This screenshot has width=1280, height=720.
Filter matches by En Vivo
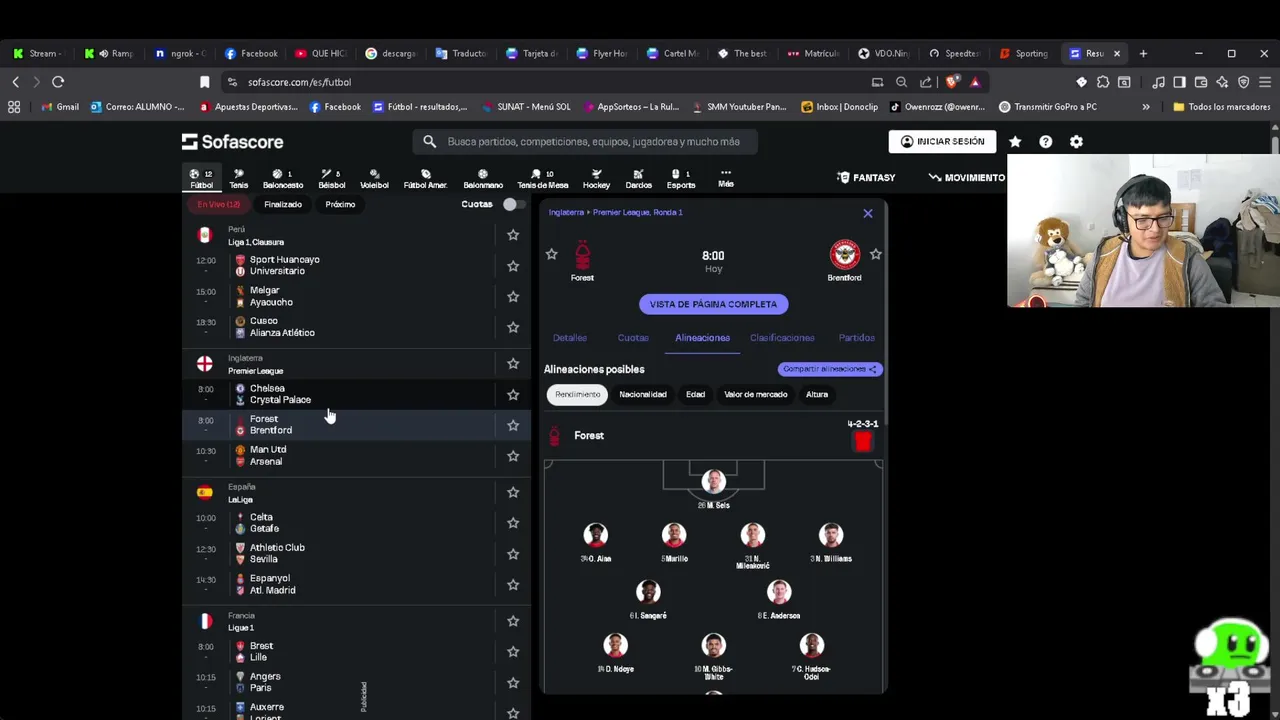pos(218,204)
